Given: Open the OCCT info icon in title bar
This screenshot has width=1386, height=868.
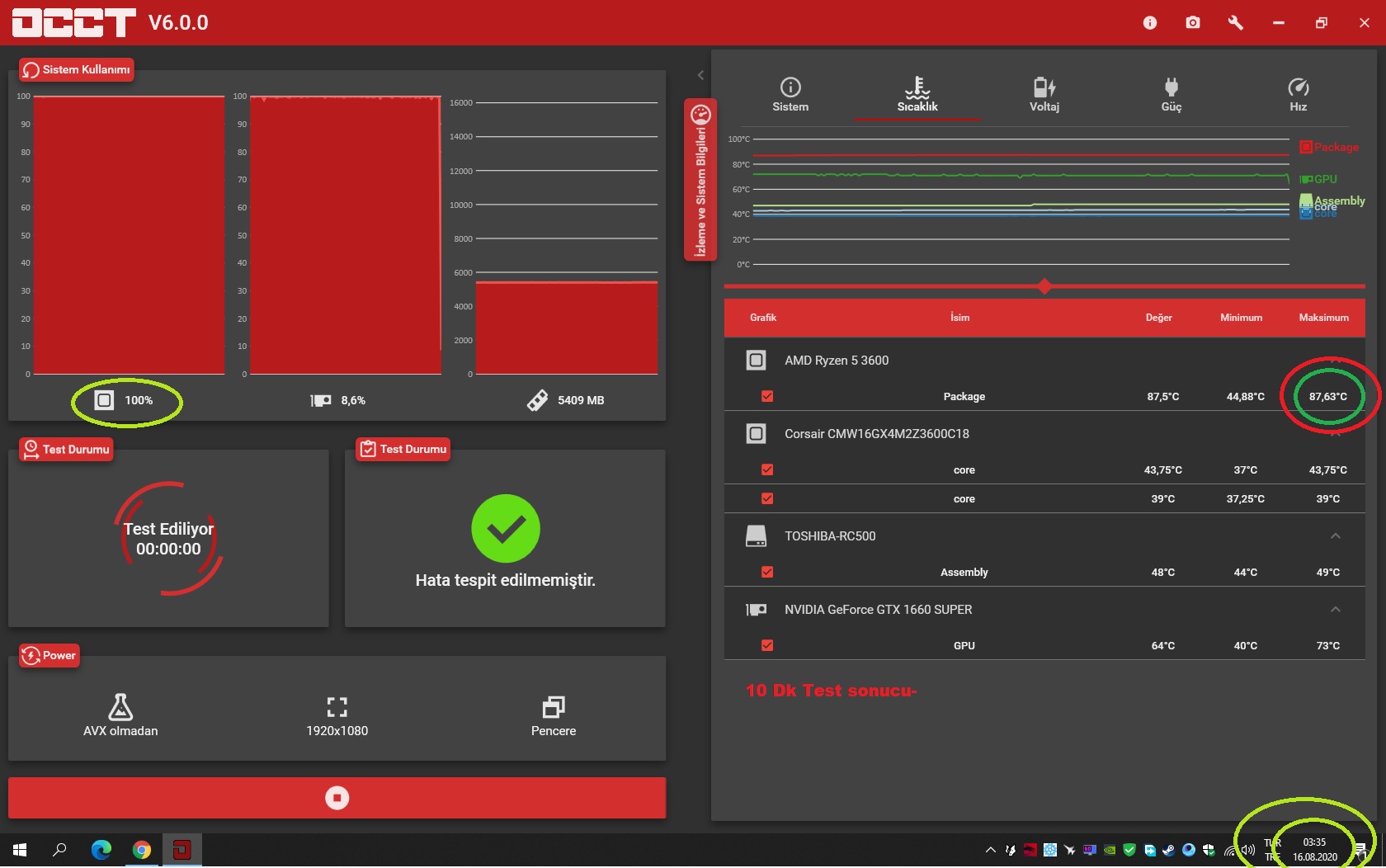Looking at the screenshot, I should [x=1149, y=22].
